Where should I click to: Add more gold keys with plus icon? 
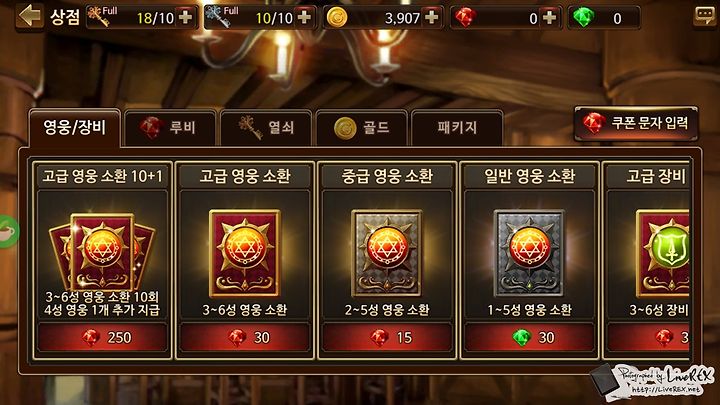coord(186,17)
